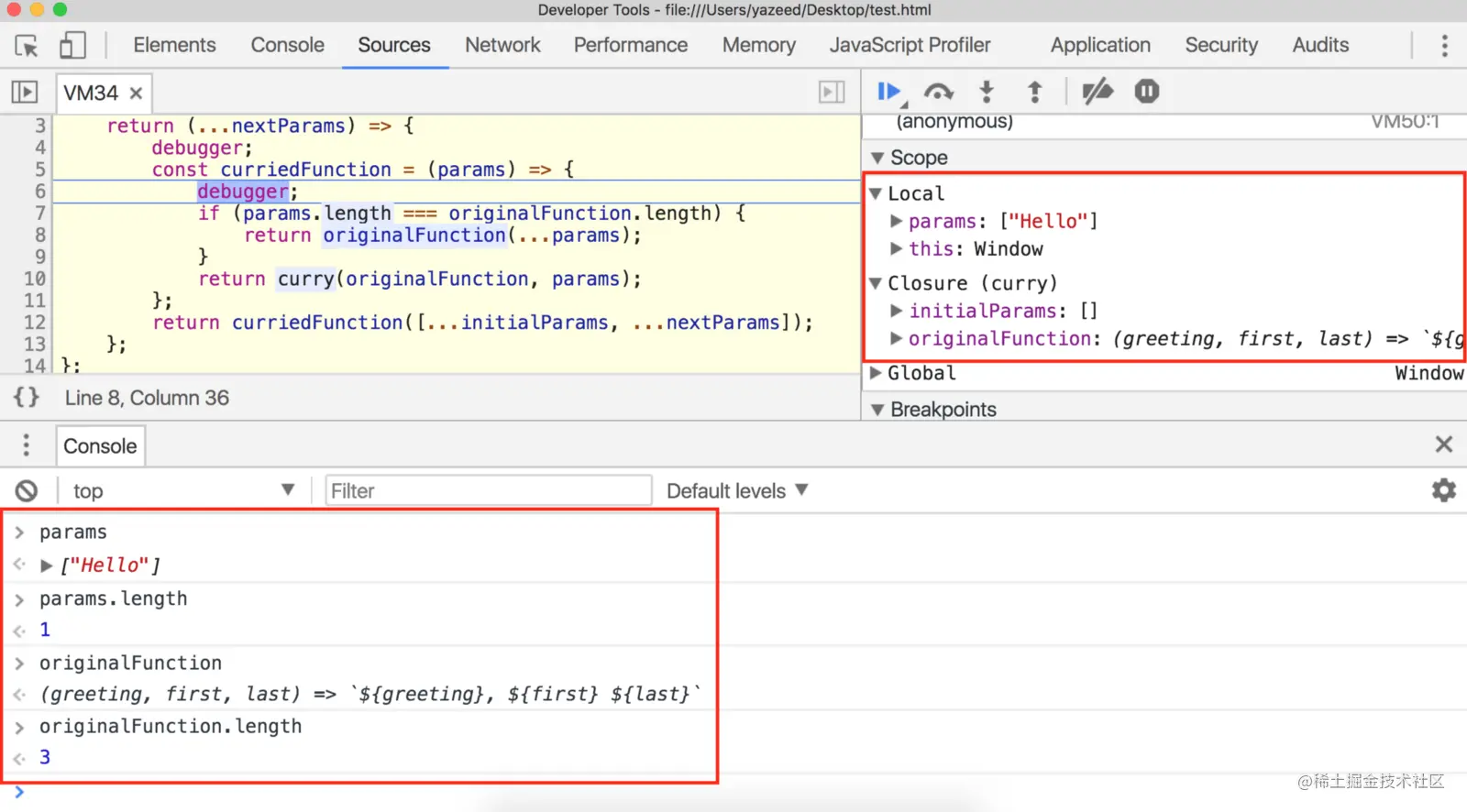Close the VM34 file tab

[136, 93]
